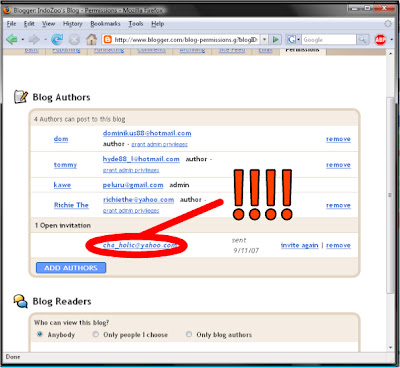Click the dominikus88@hotmail.com email link
Screen dimensions: 400x368
147,133
